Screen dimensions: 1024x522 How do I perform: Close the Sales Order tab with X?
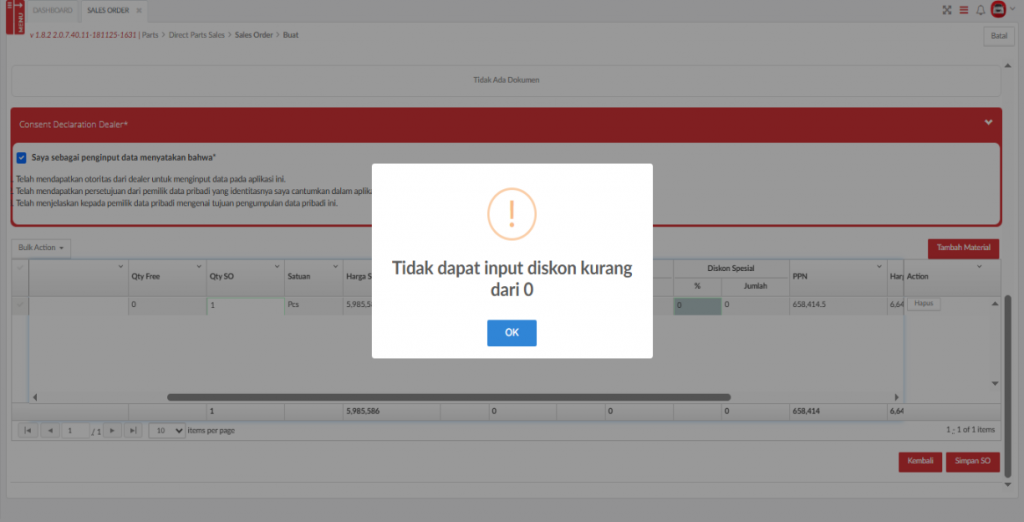[138, 10]
